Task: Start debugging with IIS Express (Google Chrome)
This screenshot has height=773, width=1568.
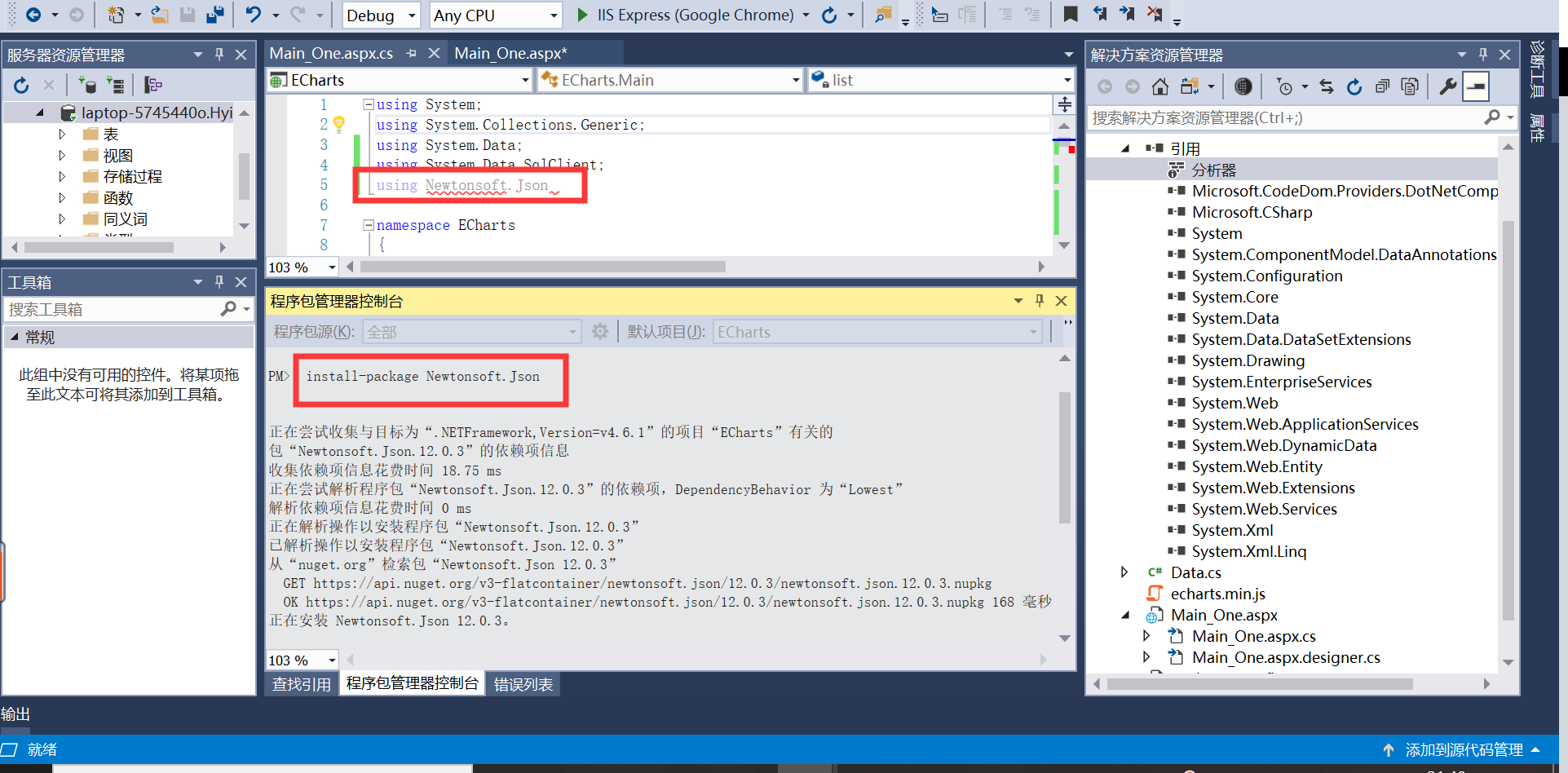Action: click(x=582, y=15)
